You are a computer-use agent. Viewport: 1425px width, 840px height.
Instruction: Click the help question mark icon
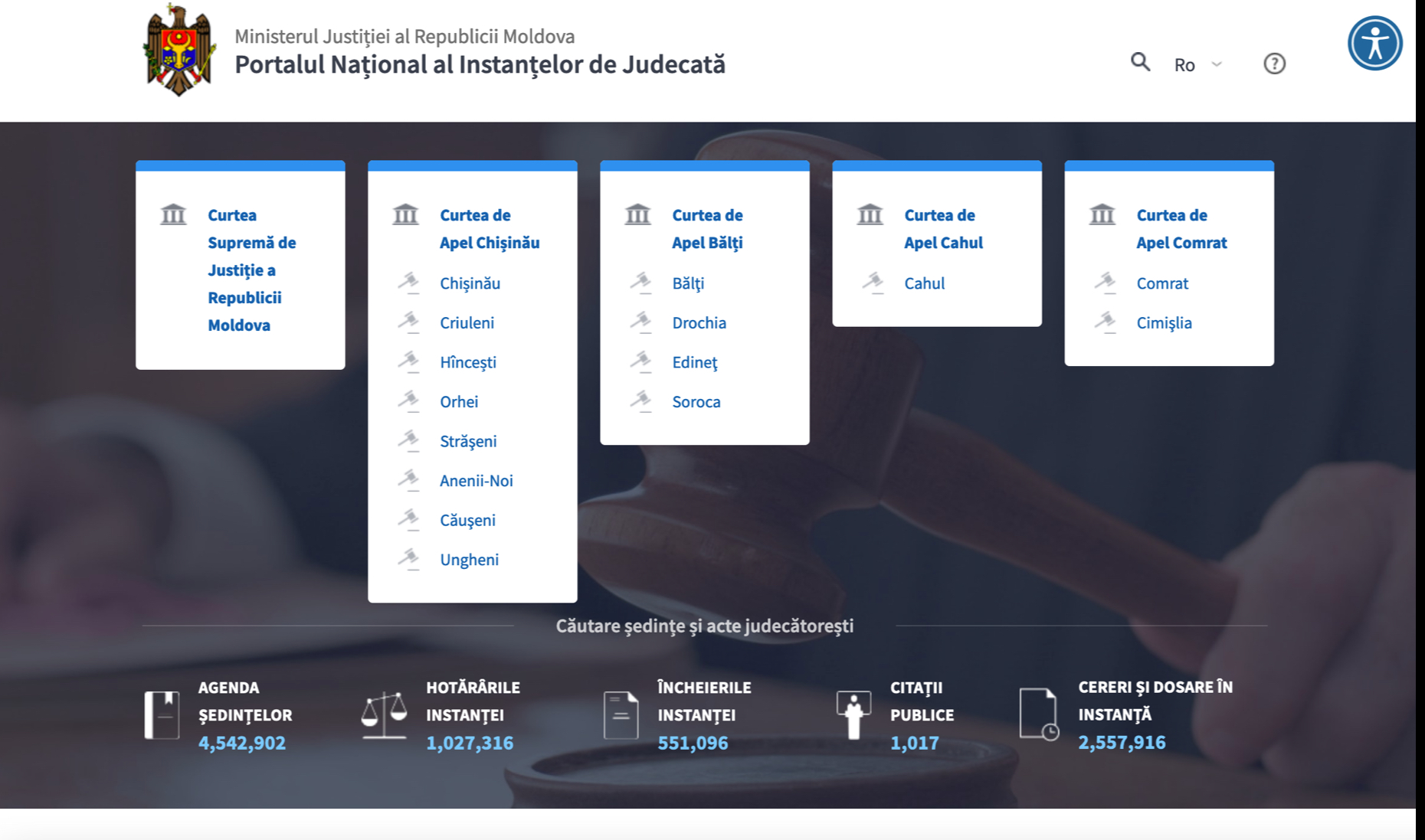click(x=1274, y=64)
